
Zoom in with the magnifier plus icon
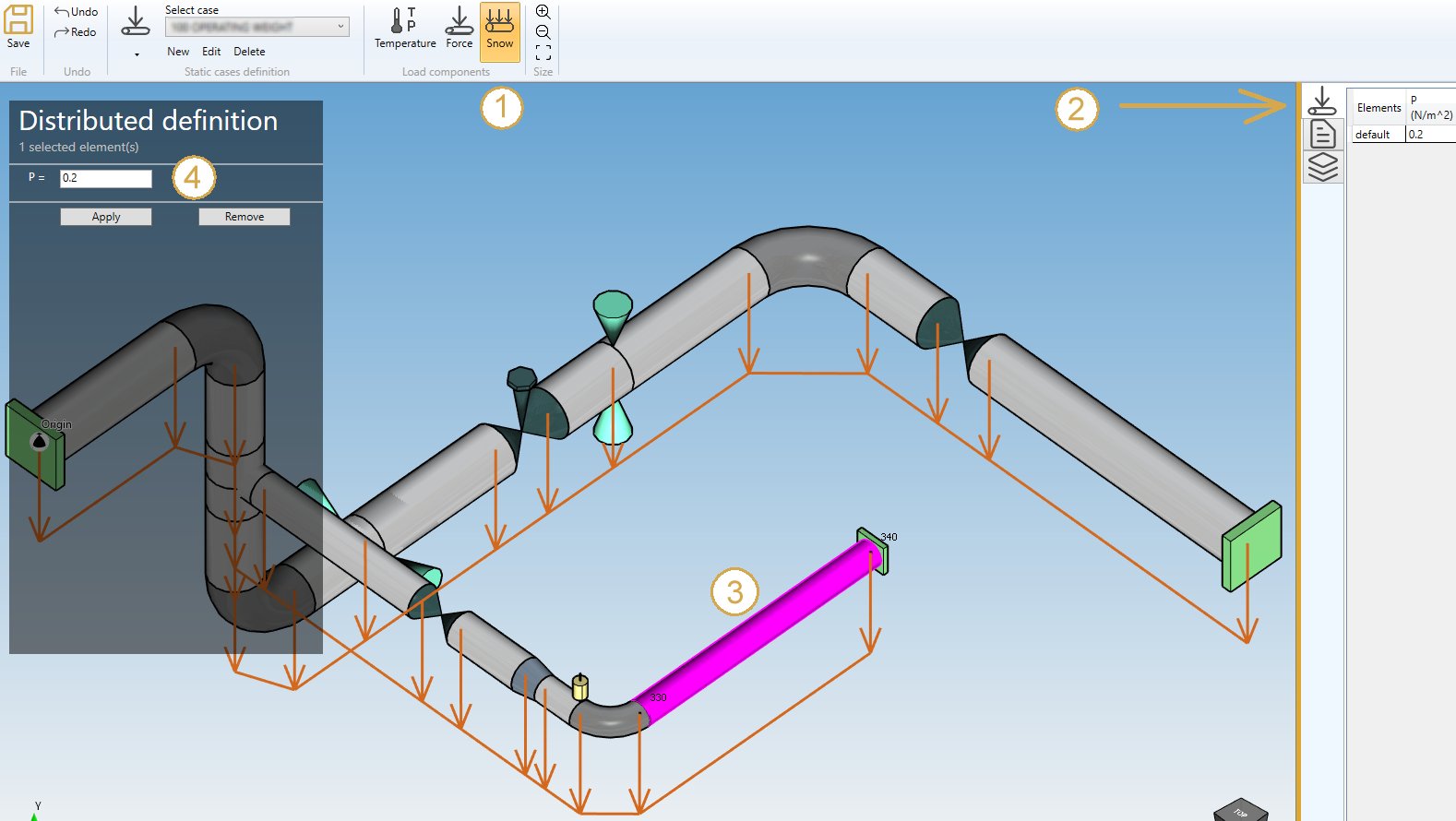pos(543,12)
